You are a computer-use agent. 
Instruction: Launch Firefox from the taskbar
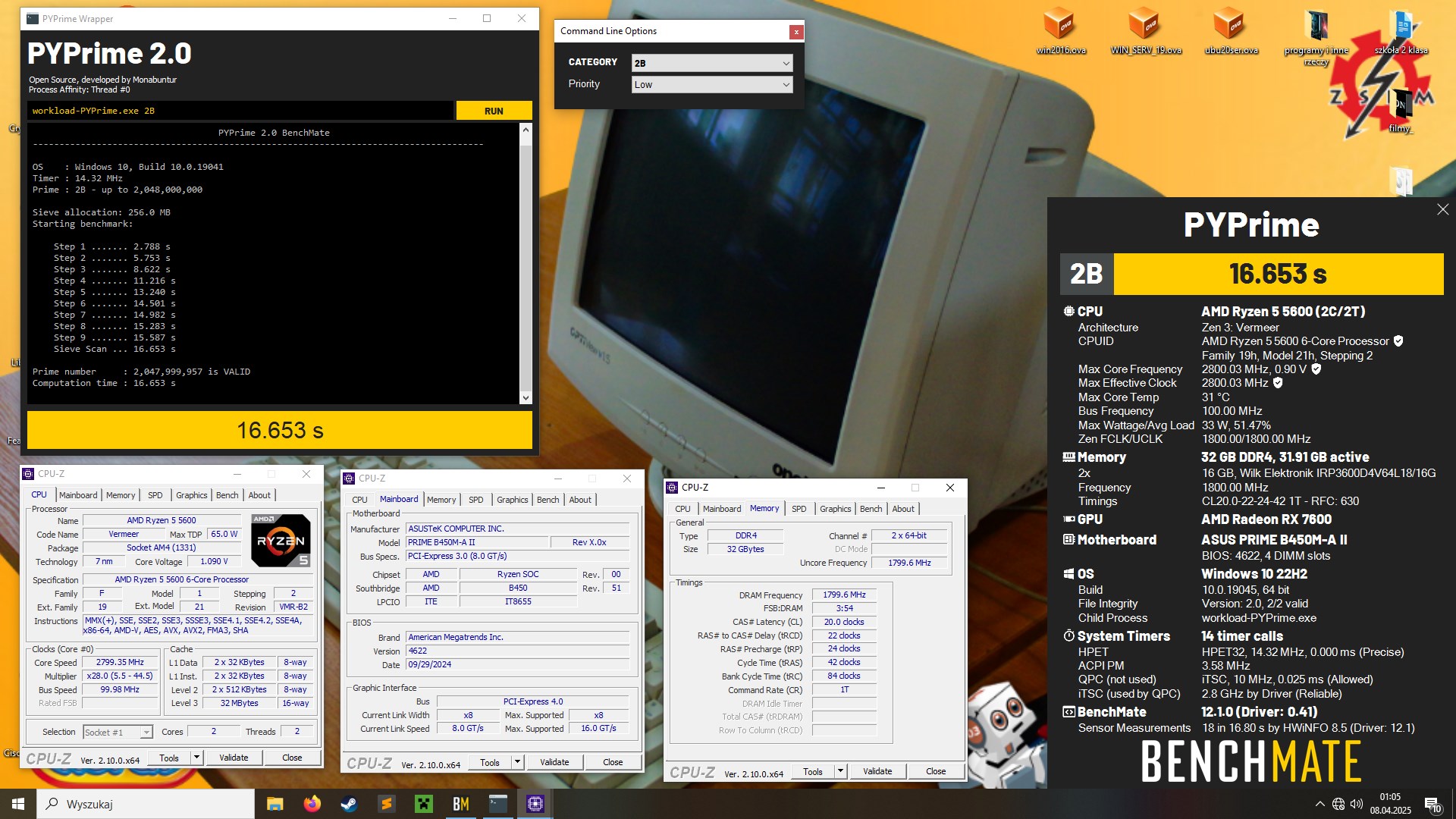coord(312,804)
